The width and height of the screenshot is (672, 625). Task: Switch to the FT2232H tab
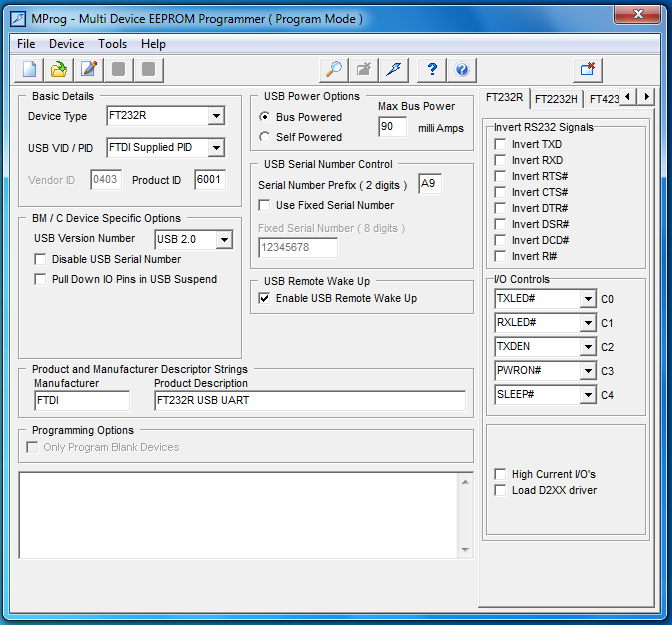(556, 99)
